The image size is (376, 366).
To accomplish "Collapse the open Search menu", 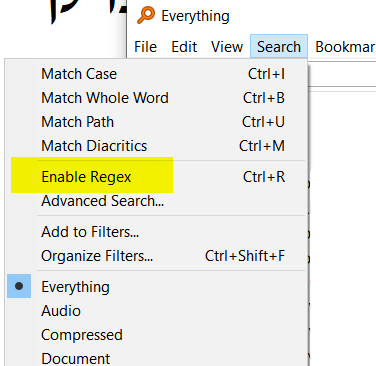I will click(279, 47).
